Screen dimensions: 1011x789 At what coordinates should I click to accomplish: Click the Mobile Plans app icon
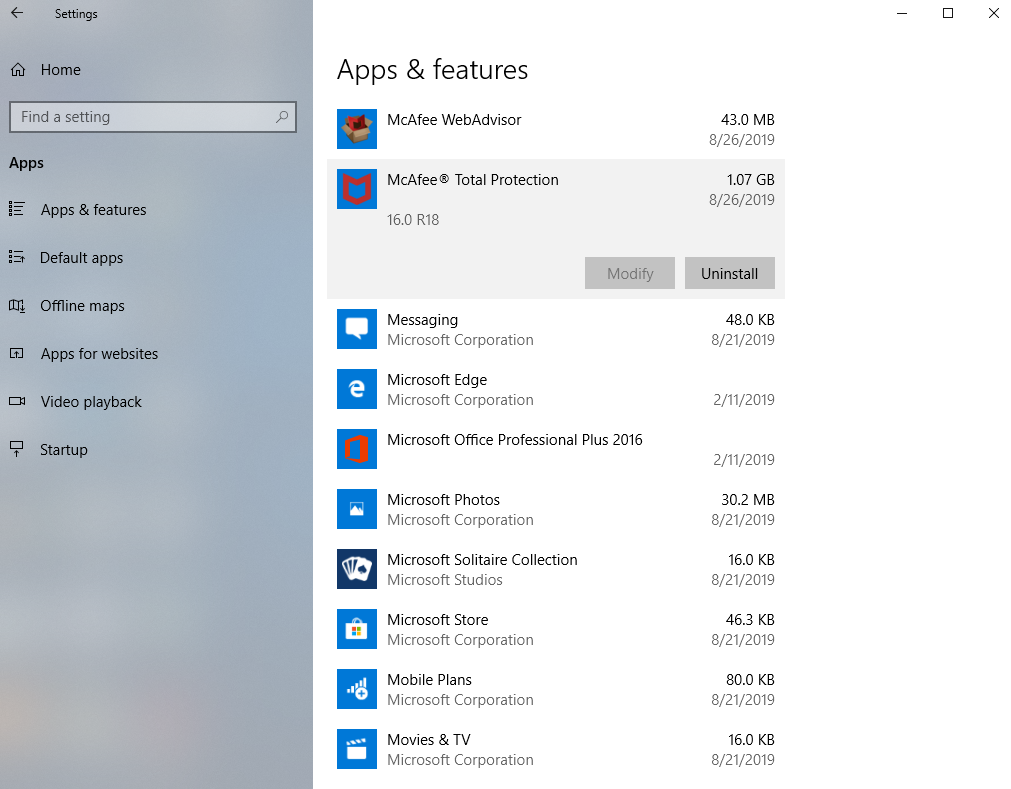[357, 688]
